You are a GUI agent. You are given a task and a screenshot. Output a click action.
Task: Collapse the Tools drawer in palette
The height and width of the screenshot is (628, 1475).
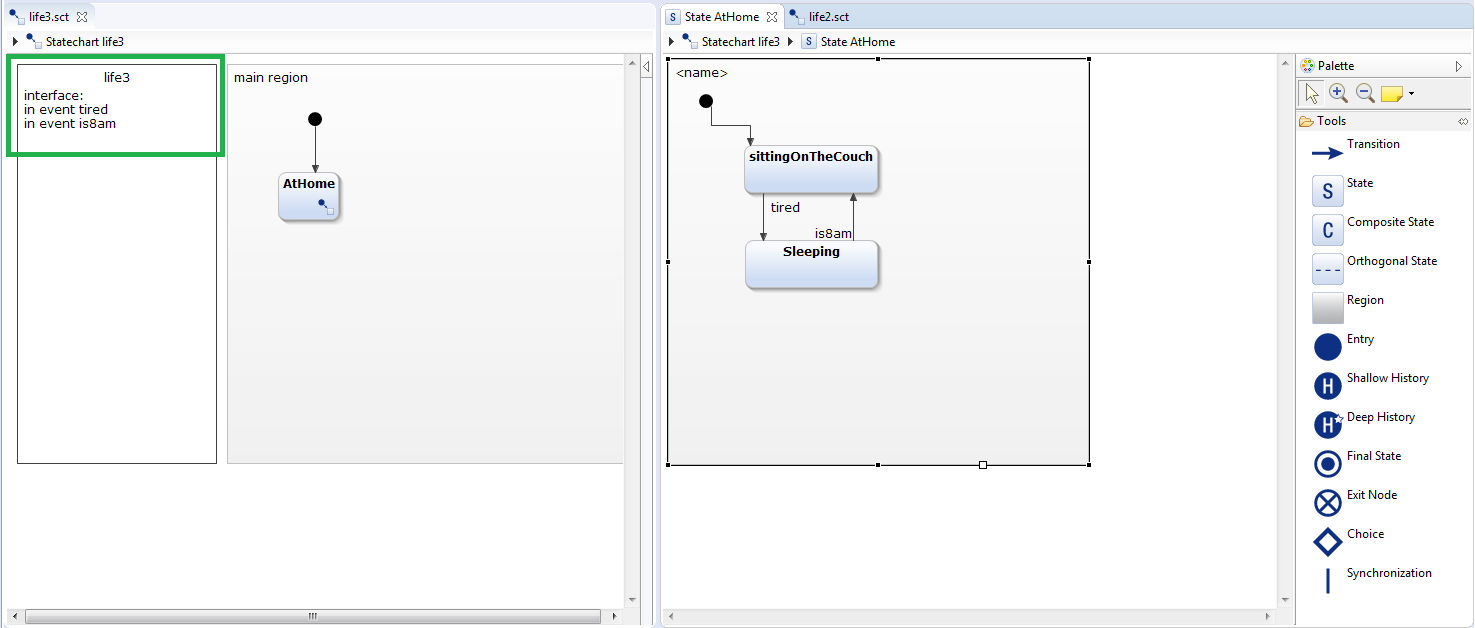click(x=1463, y=121)
